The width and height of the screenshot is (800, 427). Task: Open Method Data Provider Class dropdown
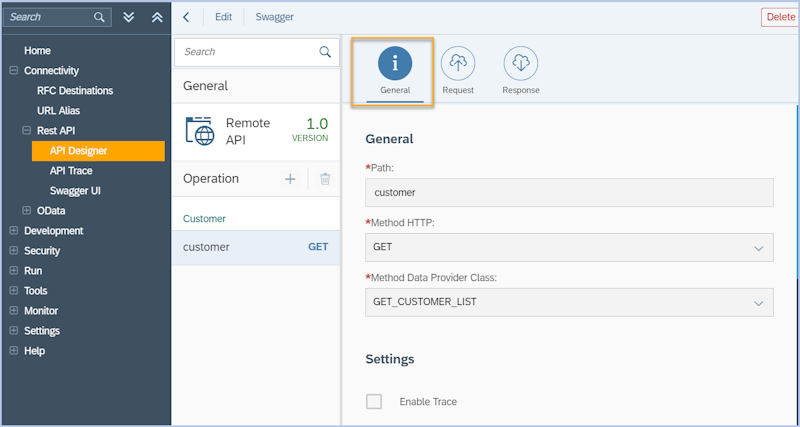coord(758,302)
